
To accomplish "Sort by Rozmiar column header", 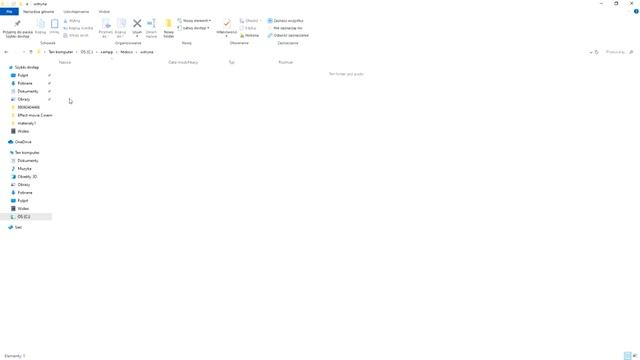I will coord(286,62).
